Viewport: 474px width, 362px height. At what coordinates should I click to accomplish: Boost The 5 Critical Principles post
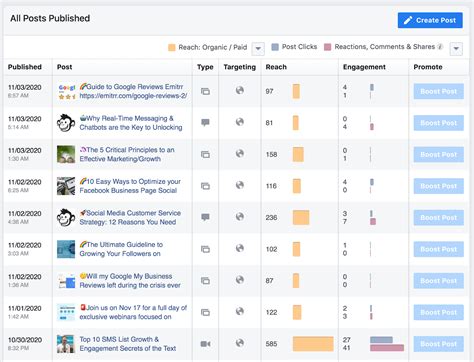[x=439, y=154]
